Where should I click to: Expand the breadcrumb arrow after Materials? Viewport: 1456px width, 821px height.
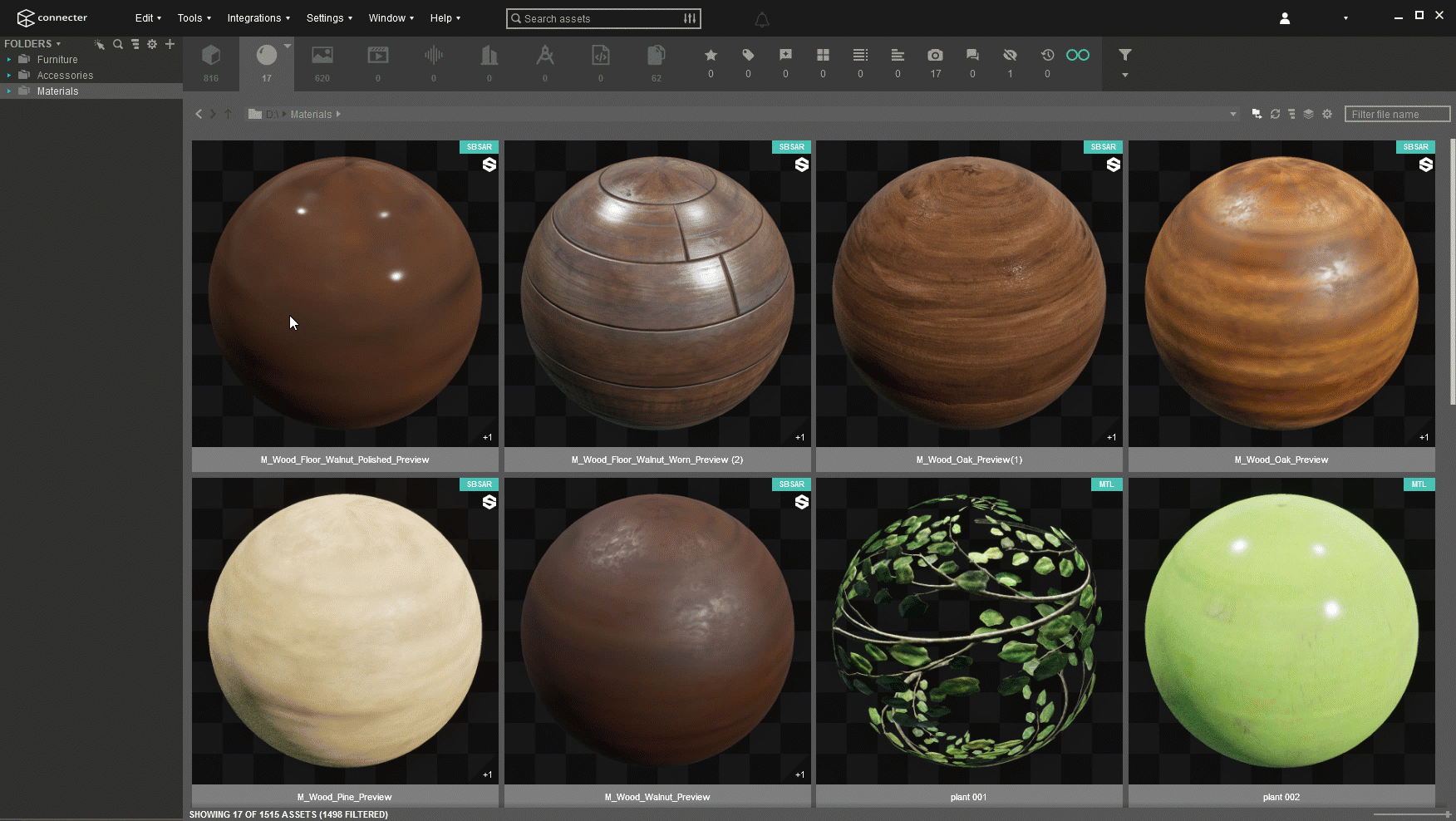[338, 114]
